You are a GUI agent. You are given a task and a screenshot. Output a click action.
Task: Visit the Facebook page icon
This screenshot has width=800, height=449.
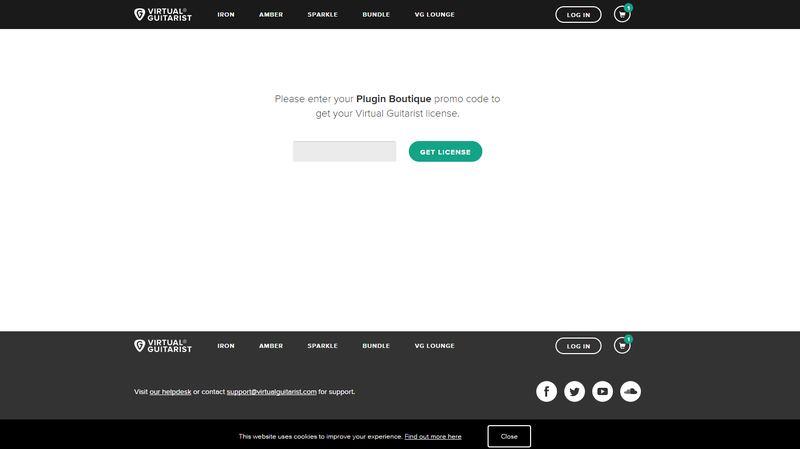click(546, 391)
